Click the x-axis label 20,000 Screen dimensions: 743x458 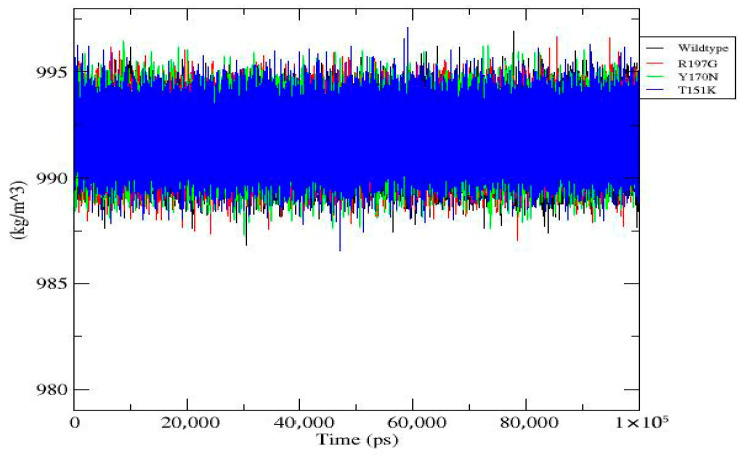point(190,422)
